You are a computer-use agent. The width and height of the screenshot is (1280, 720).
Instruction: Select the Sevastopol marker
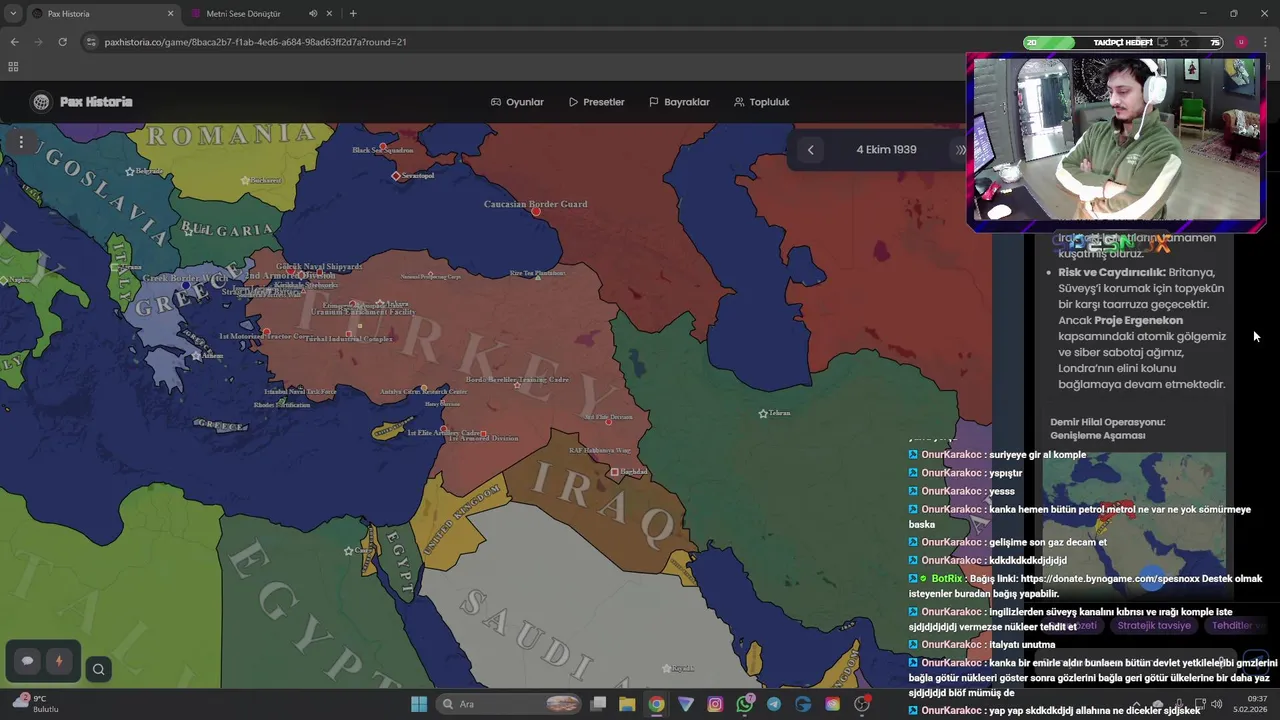pyautogui.click(x=396, y=176)
